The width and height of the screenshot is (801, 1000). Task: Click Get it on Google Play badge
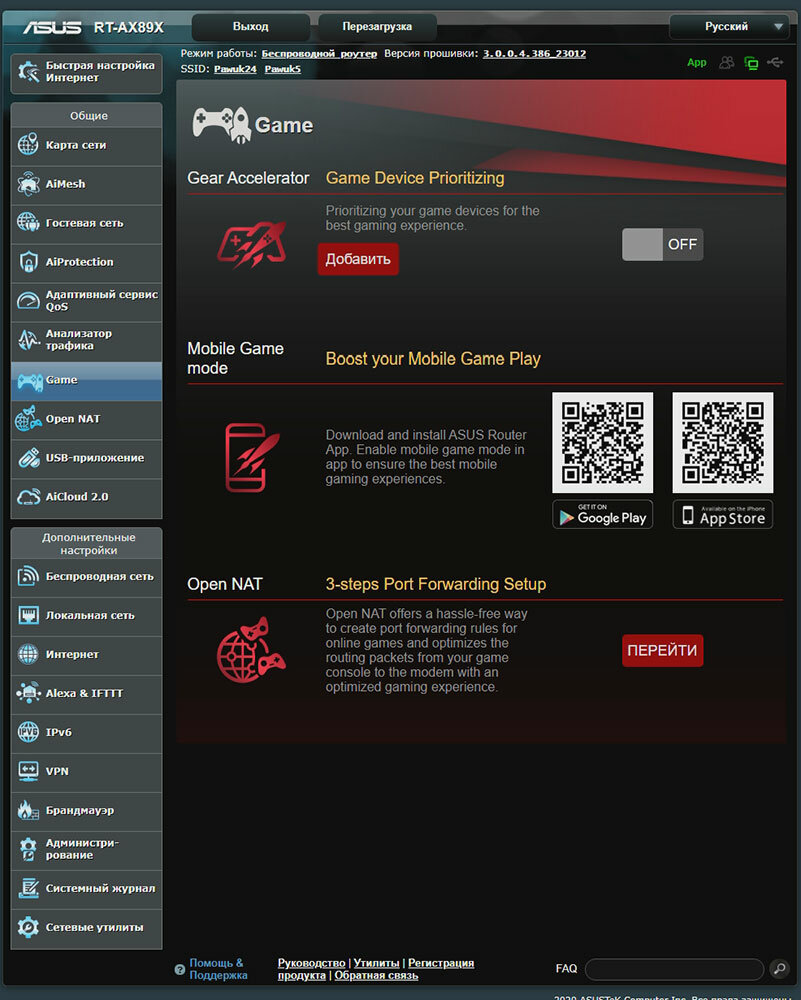pyautogui.click(x=603, y=514)
